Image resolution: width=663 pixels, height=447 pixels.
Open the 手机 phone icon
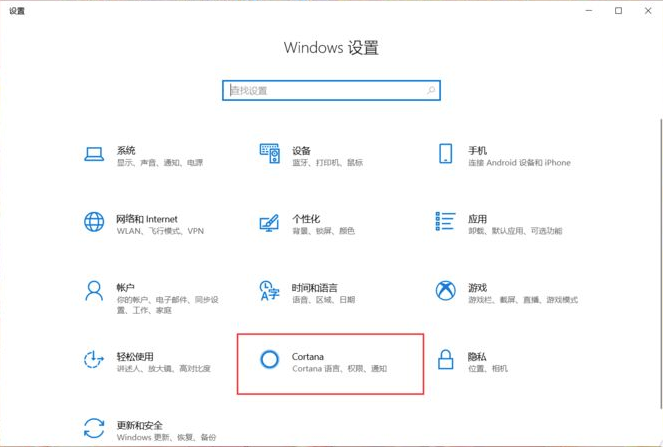445,153
